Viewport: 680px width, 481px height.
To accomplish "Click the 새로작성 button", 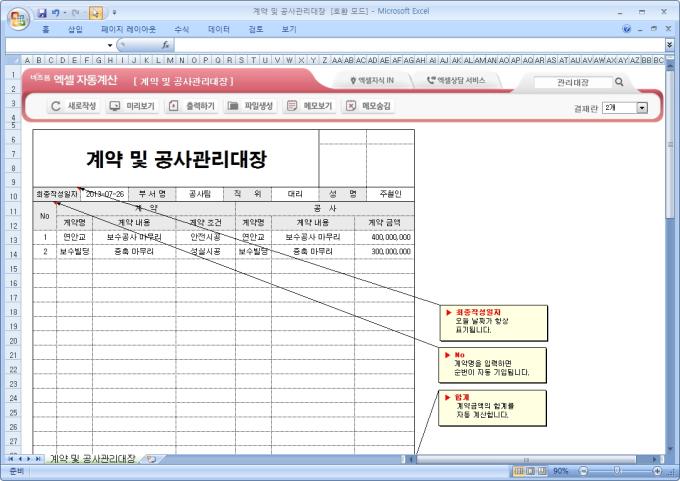I will (x=73, y=106).
